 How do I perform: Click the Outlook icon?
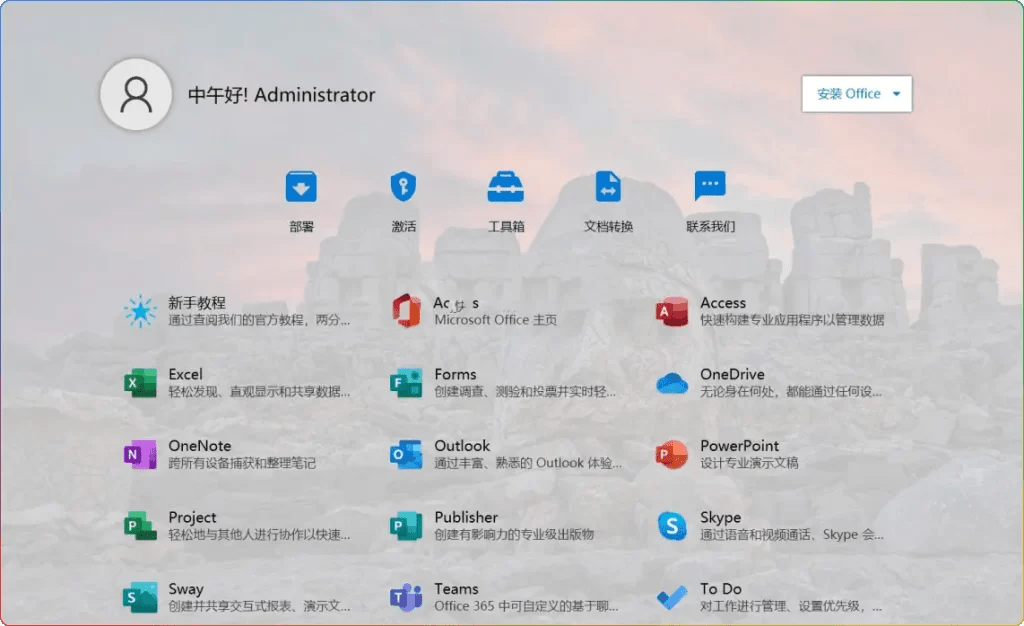point(405,454)
